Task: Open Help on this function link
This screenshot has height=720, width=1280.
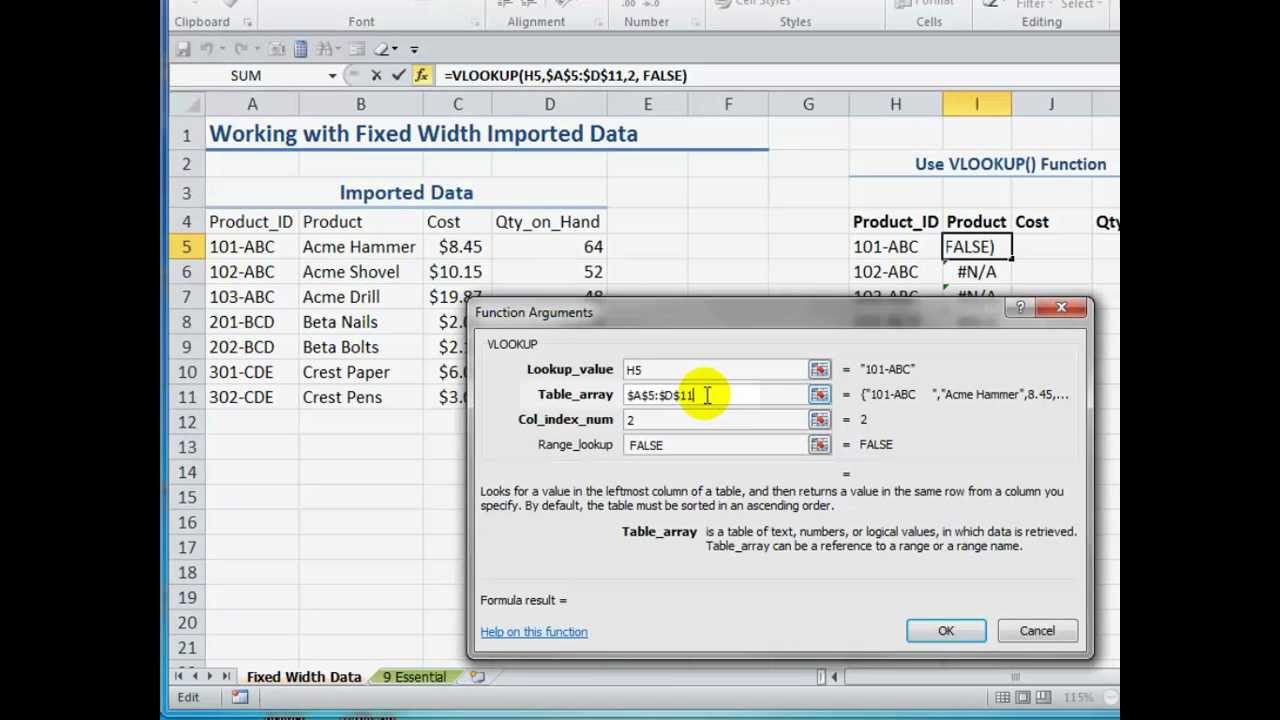Action: pos(534,632)
